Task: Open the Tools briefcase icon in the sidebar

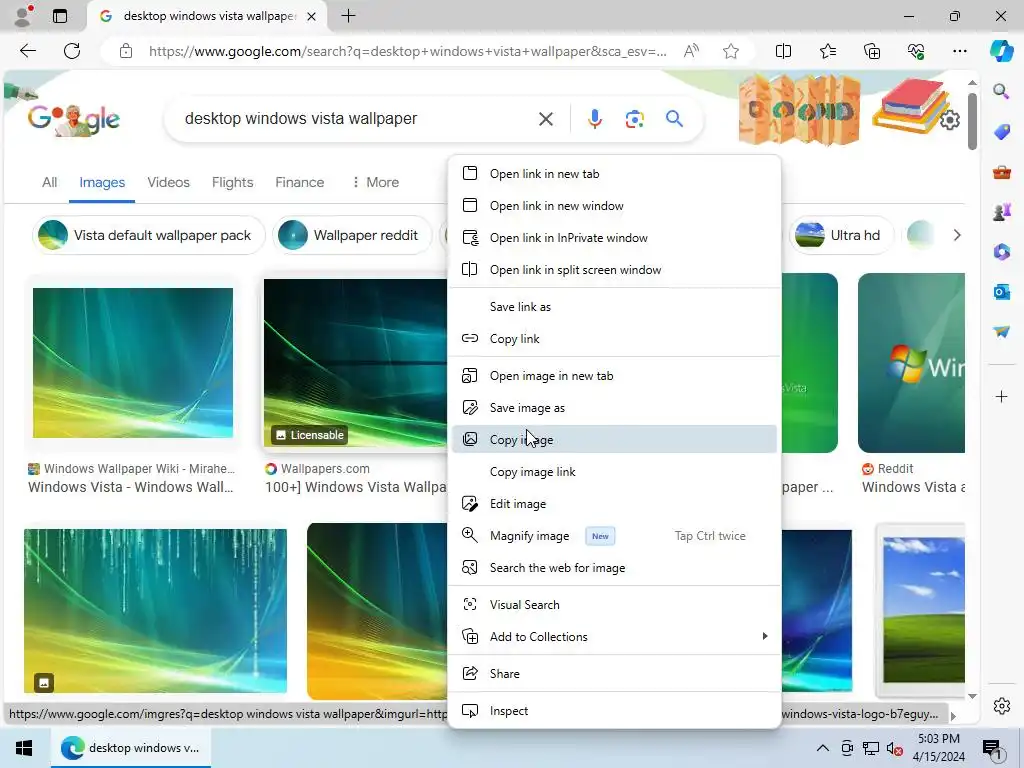Action: point(1001,172)
